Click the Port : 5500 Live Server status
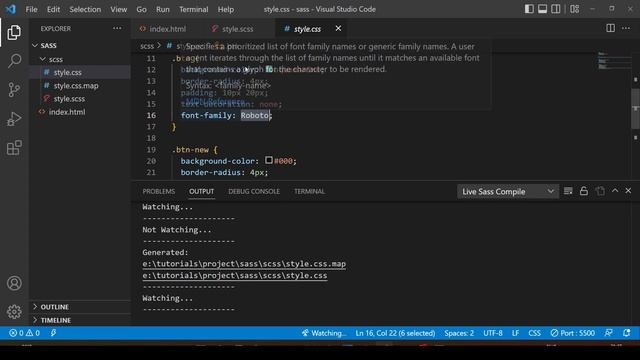 coord(572,333)
